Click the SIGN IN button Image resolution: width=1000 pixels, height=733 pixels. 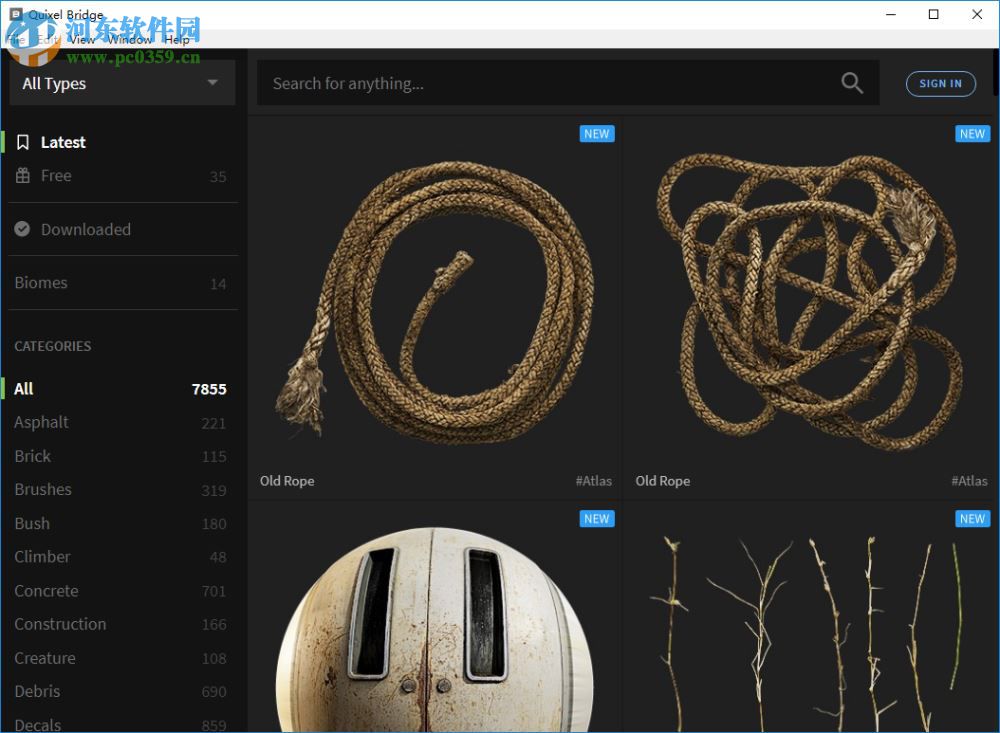[940, 84]
